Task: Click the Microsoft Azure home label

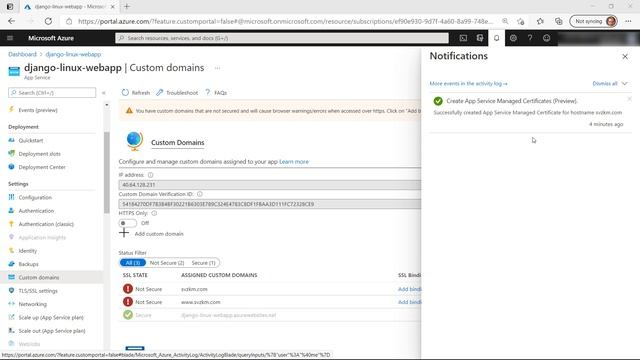Action: coord(51,38)
